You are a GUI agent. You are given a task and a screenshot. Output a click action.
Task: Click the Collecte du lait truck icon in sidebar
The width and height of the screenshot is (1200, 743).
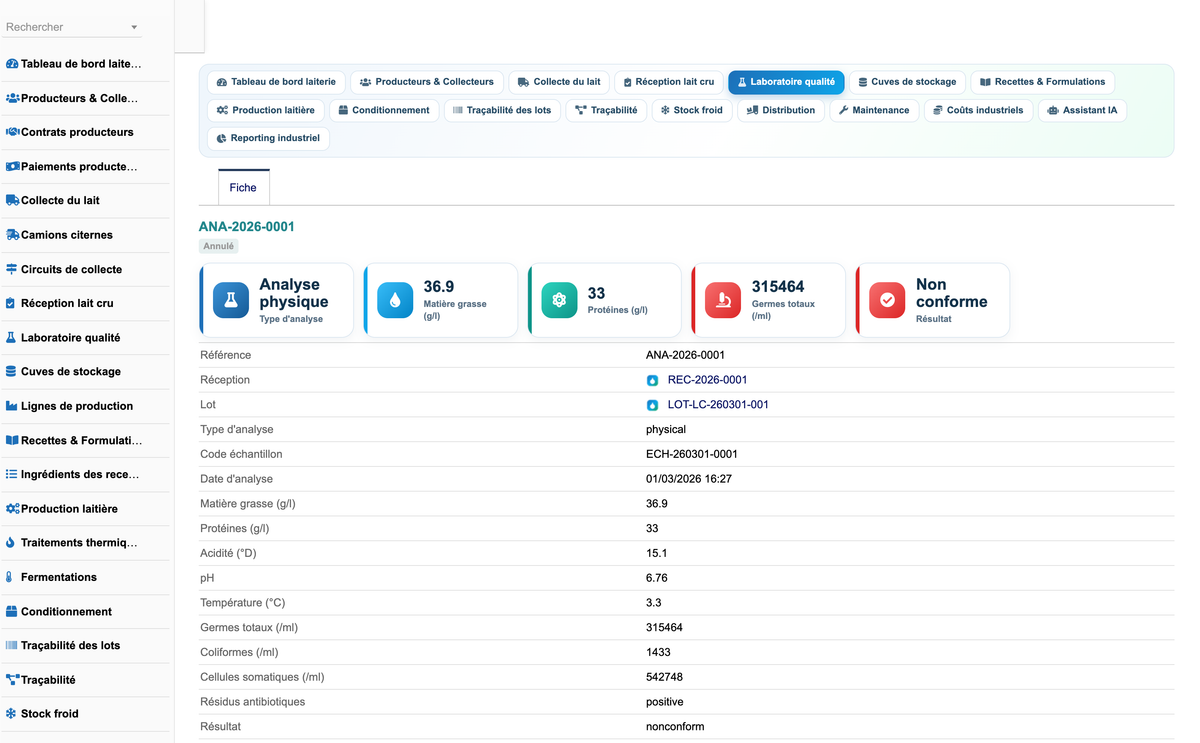[x=12, y=201]
